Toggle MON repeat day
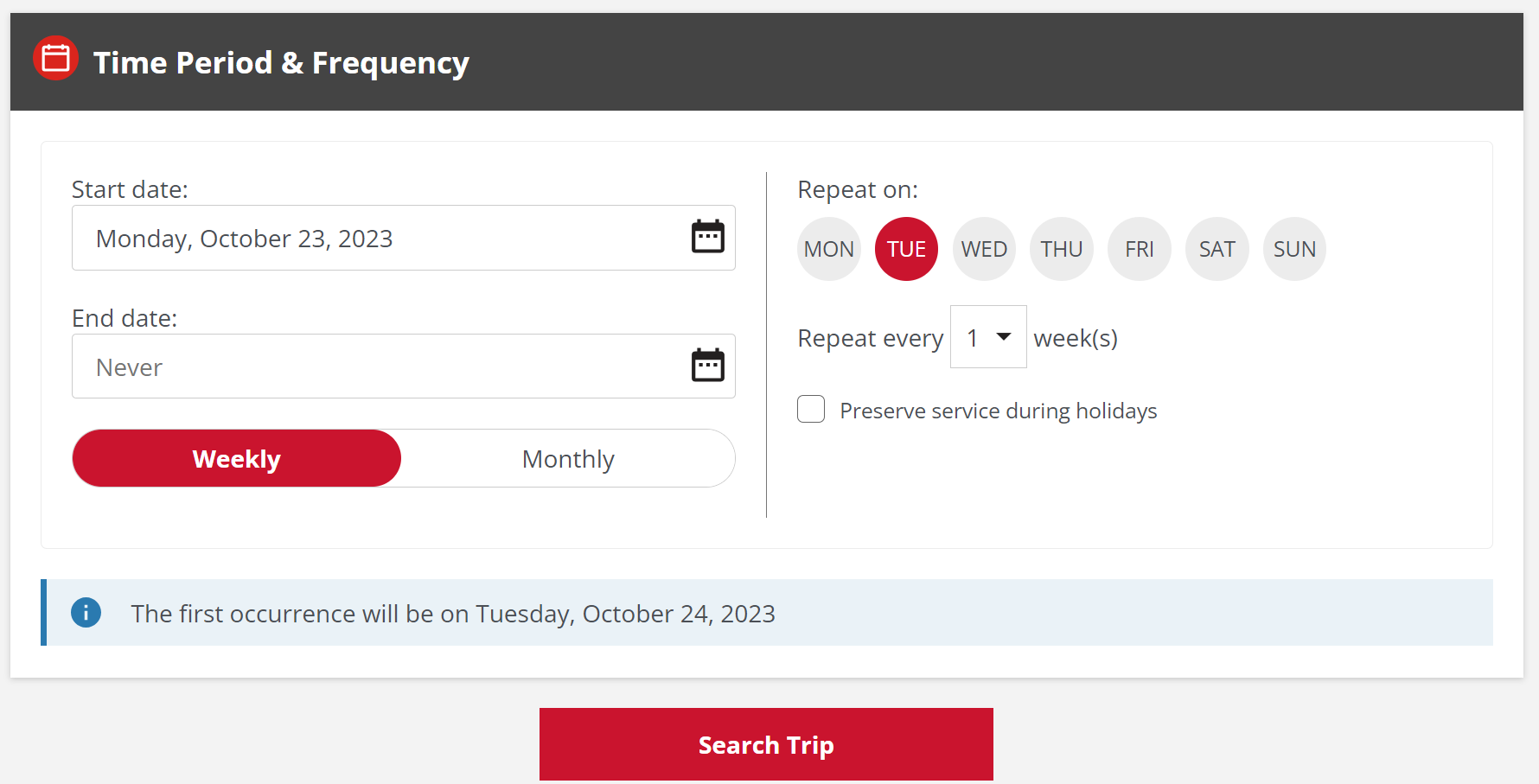 coord(829,249)
